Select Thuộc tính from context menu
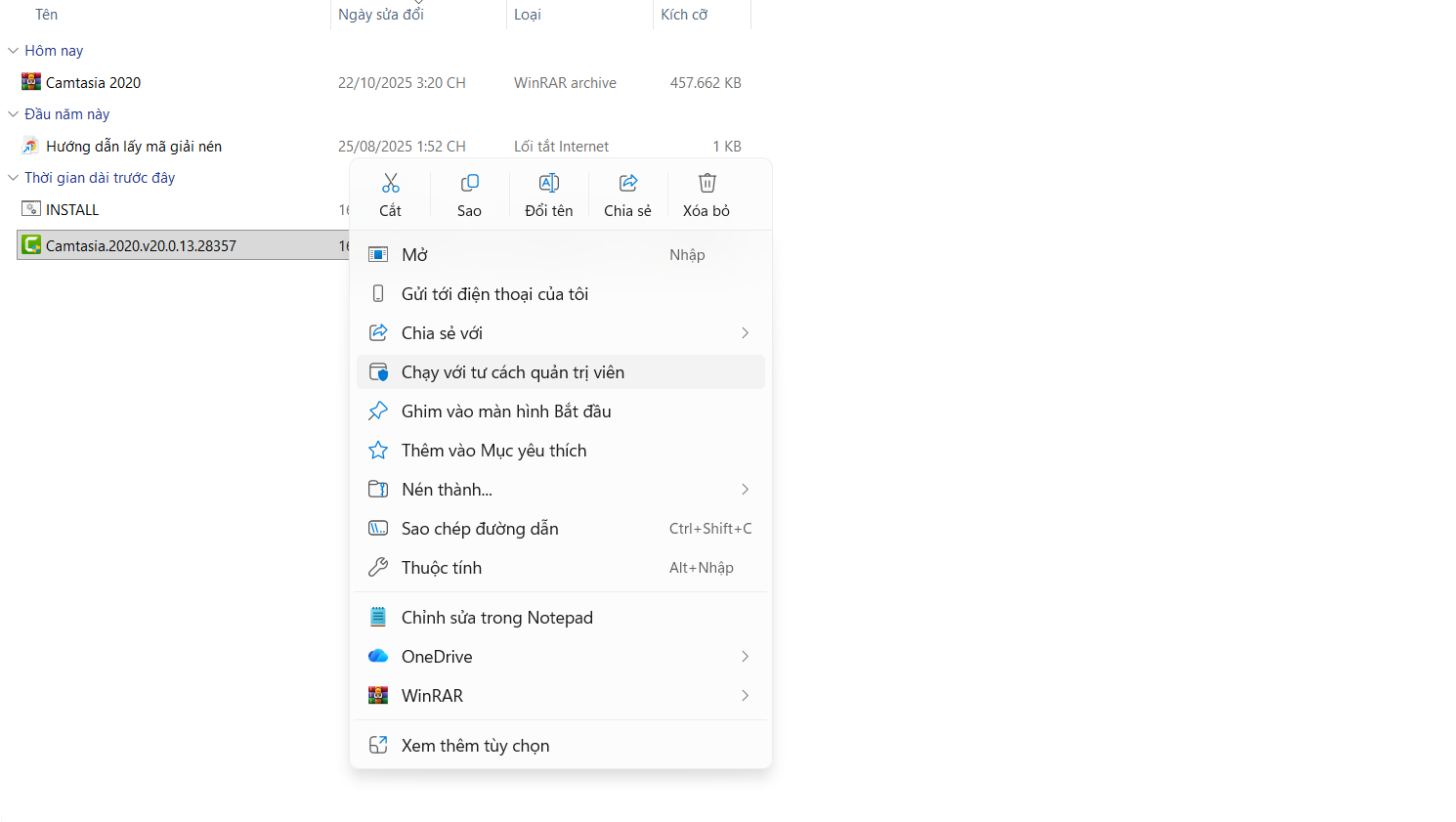Viewport: 1456px width, 822px height. tap(442, 568)
